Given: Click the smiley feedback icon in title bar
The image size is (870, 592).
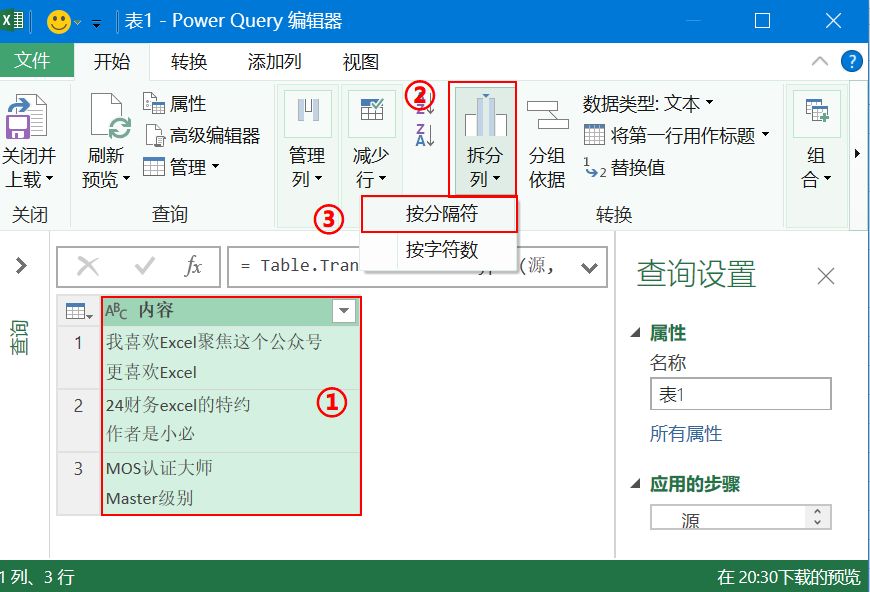Looking at the screenshot, I should pyautogui.click(x=58, y=18).
